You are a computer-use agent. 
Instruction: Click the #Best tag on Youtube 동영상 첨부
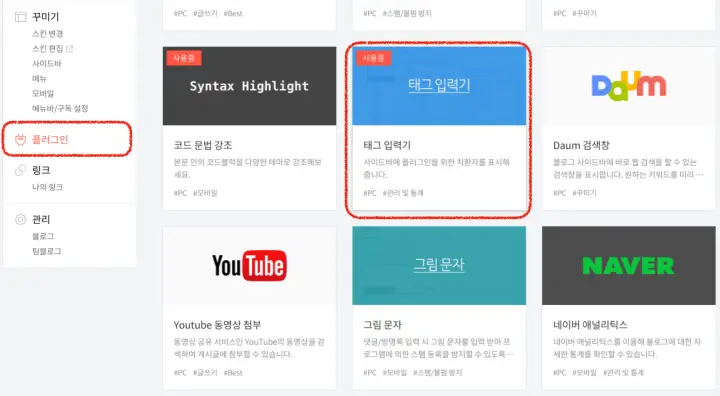click(233, 373)
